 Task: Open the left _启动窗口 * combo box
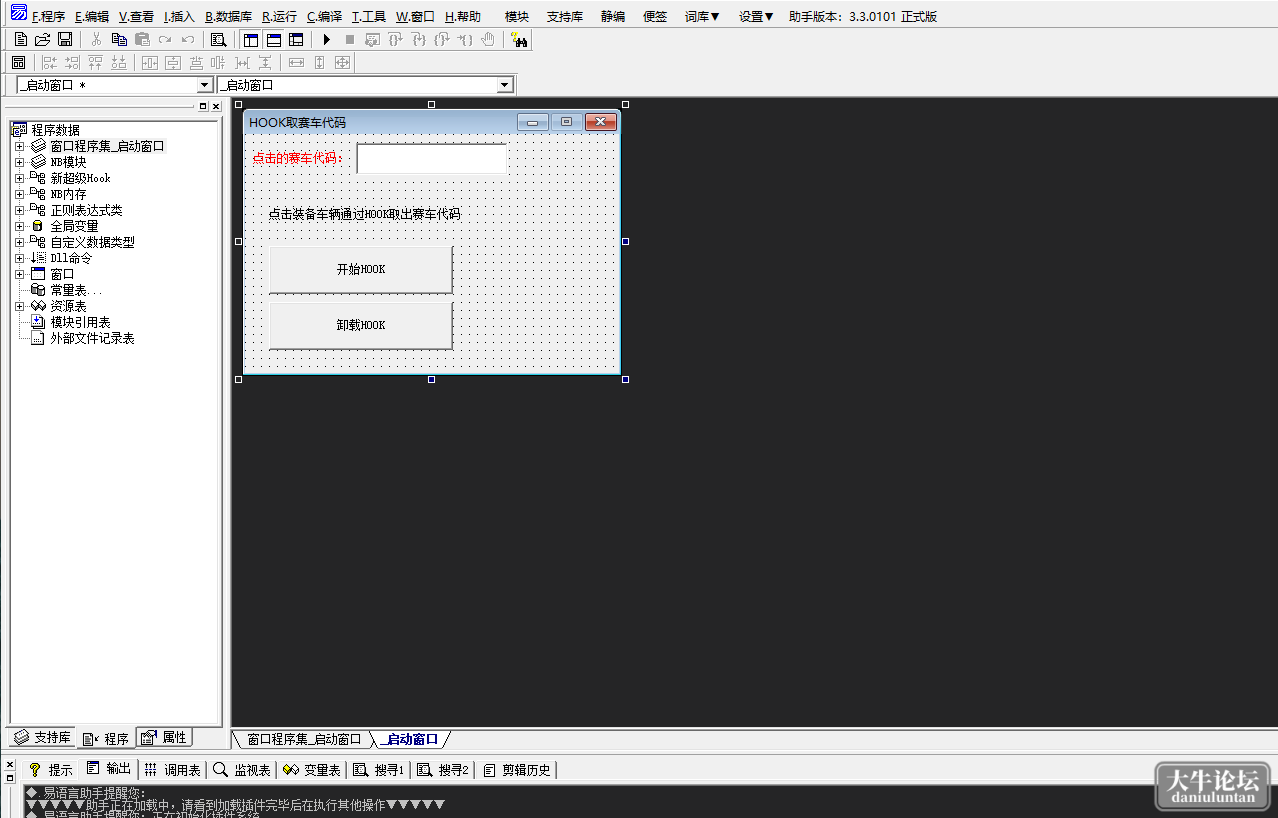205,86
